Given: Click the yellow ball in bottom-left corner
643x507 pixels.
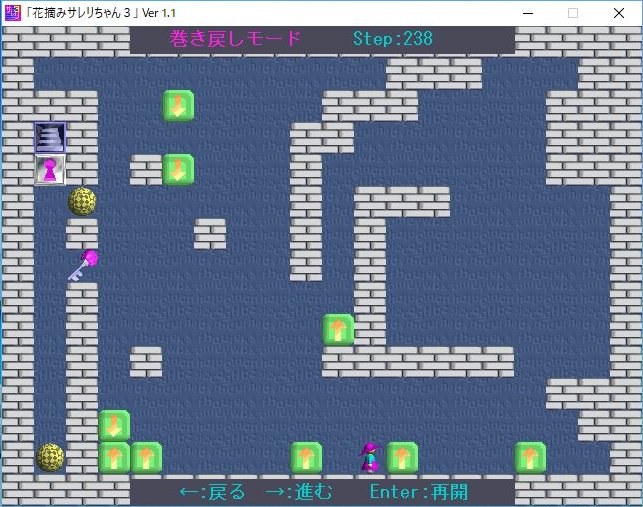Looking at the screenshot, I should tap(50, 457).
